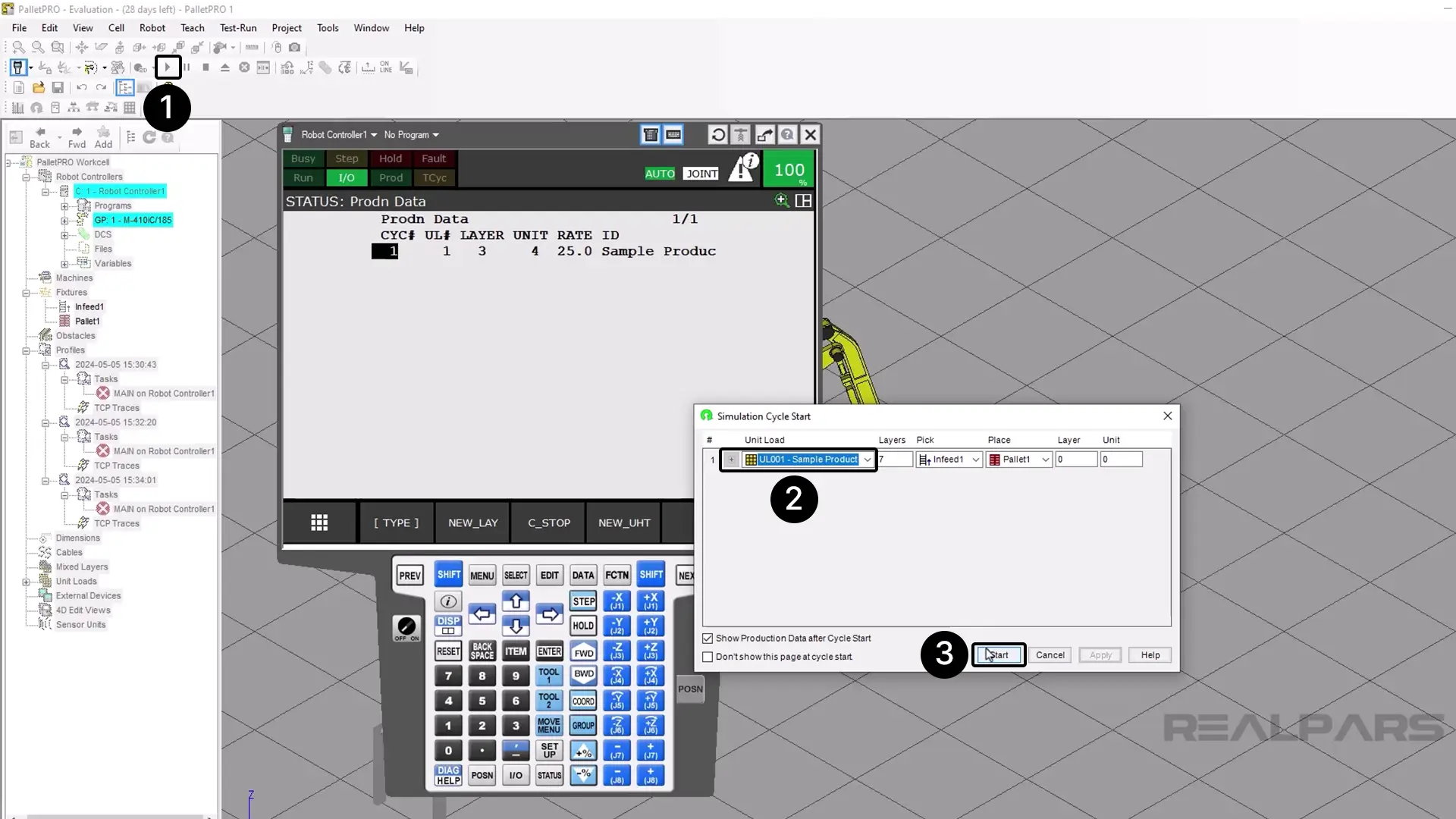
Task: Stop the simulation with the square stop icon
Action: [206, 67]
